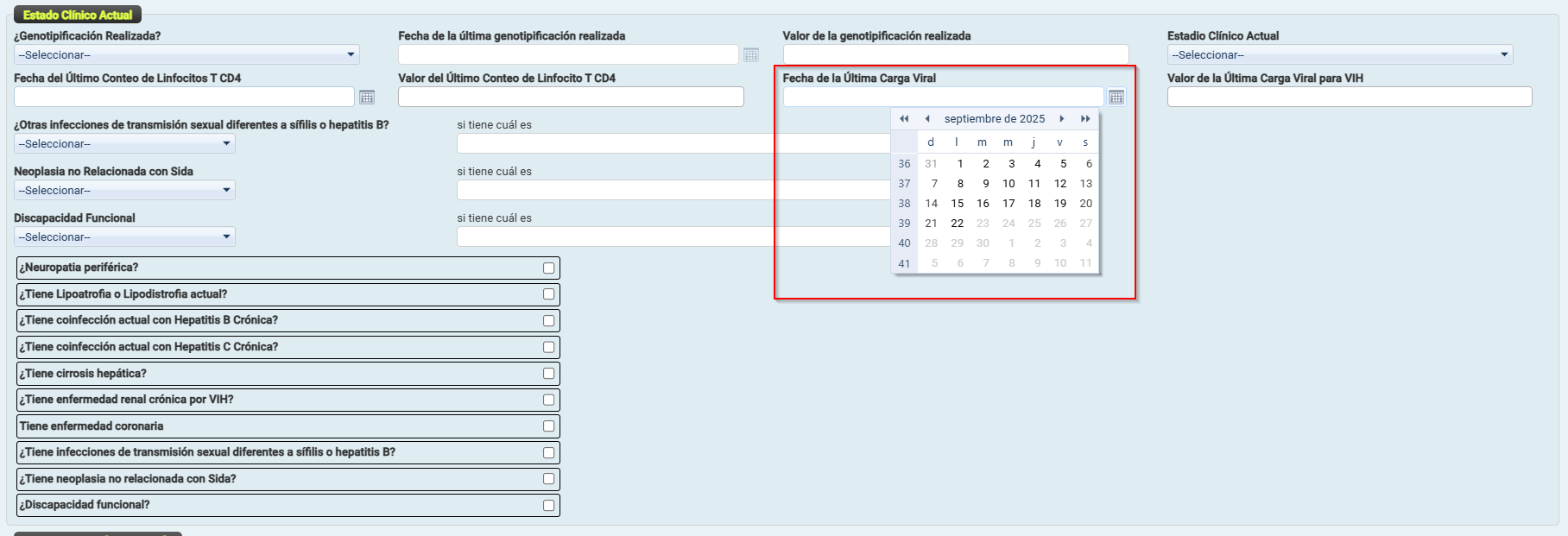The image size is (1568, 536).
Task: Toggle Tiene enfermedad coronaria checkbox
Action: click(x=548, y=426)
